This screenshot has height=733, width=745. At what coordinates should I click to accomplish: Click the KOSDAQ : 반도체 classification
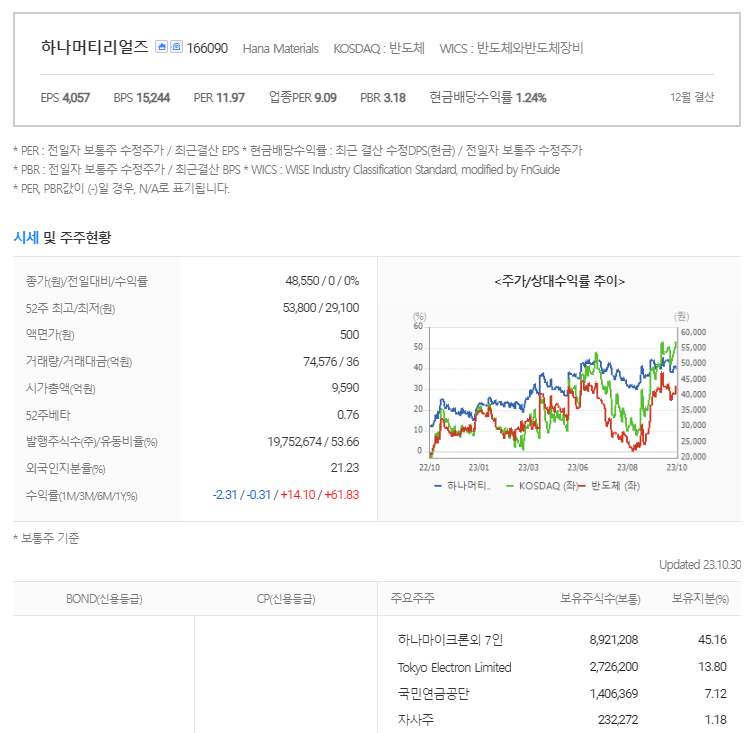[x=379, y=48]
